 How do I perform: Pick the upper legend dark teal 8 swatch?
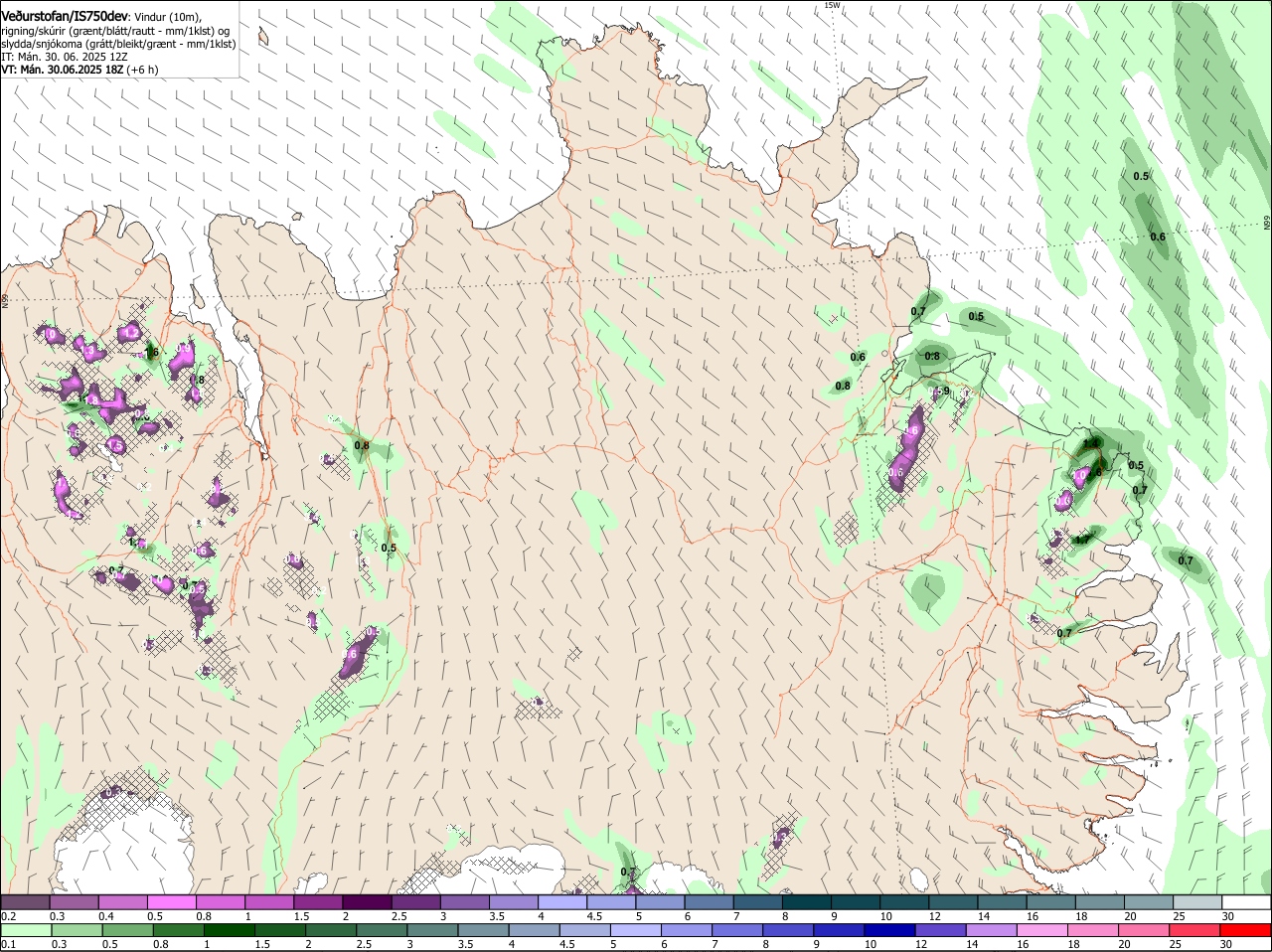(x=806, y=902)
